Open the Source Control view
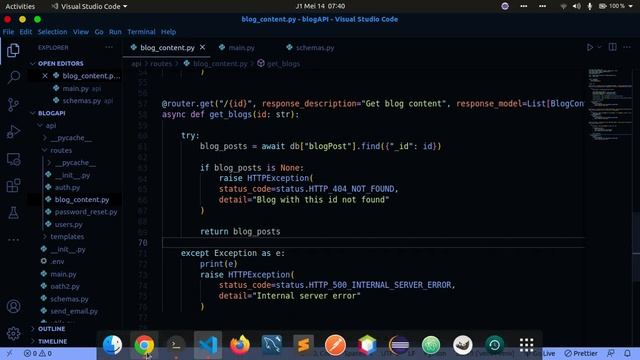Image resolution: width=640 pixels, height=360 pixels. pyautogui.click(x=13, y=104)
